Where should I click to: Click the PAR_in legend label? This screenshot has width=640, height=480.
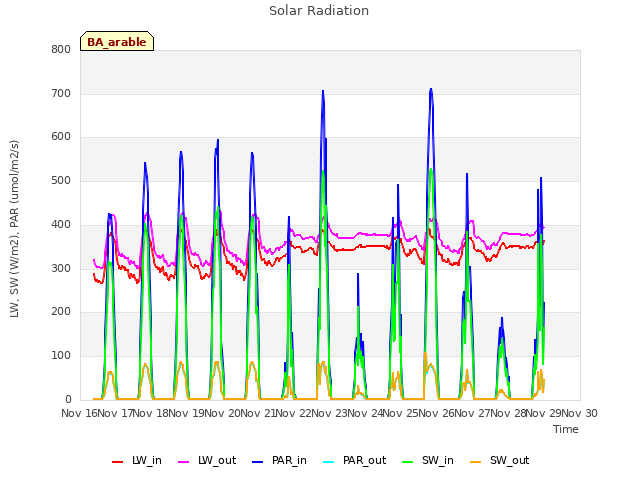(289, 460)
